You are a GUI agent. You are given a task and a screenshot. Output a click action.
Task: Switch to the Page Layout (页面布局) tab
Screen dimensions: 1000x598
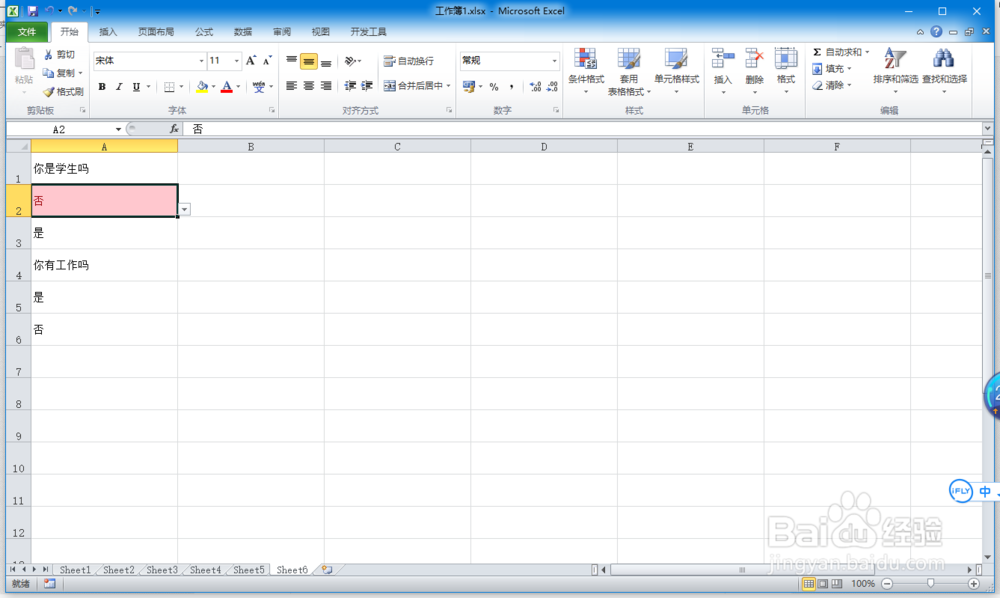(x=156, y=32)
